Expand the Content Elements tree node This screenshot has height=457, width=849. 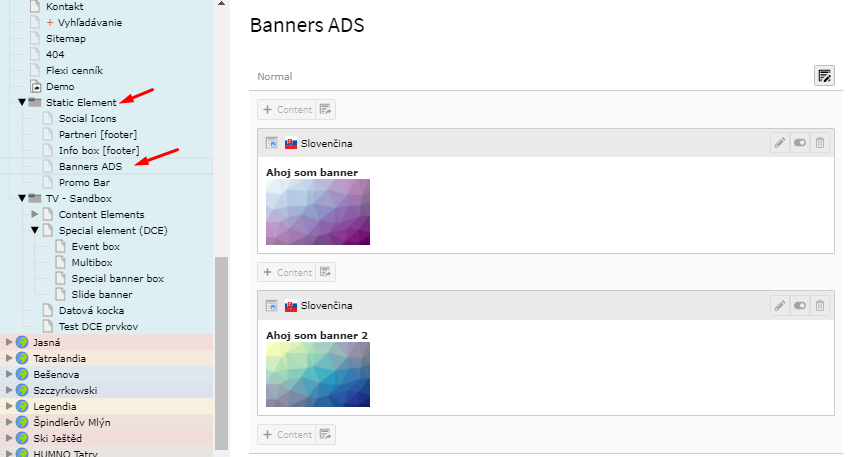click(35, 214)
